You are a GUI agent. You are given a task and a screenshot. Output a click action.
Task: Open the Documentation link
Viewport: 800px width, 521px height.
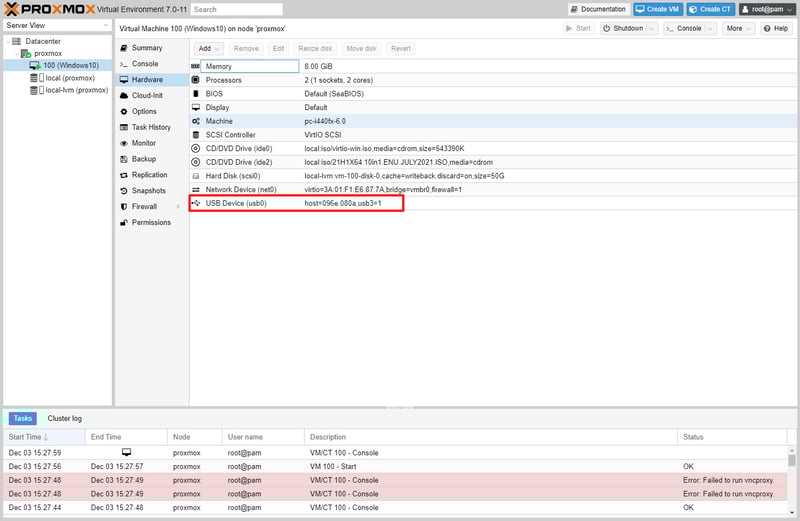click(597, 9)
